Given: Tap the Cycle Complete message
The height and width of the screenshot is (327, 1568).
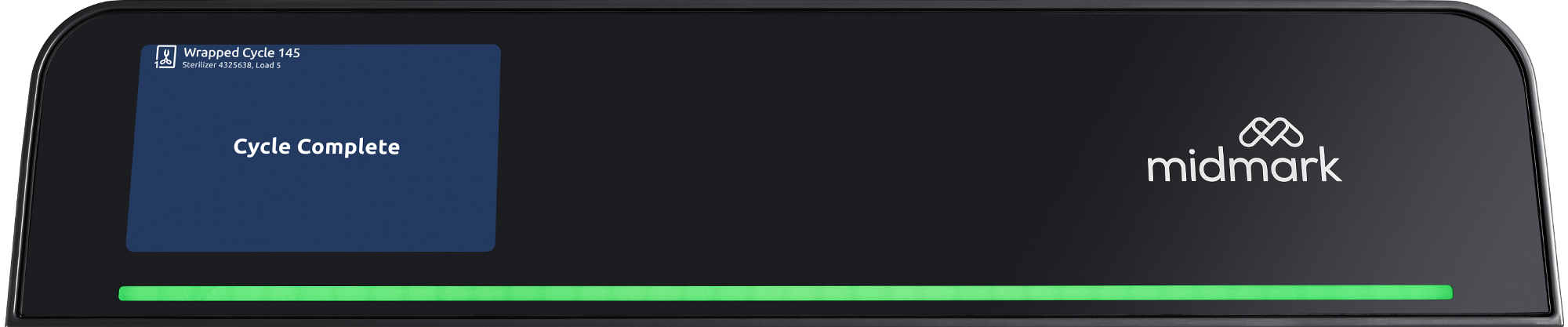Looking at the screenshot, I should pyautogui.click(x=317, y=147).
